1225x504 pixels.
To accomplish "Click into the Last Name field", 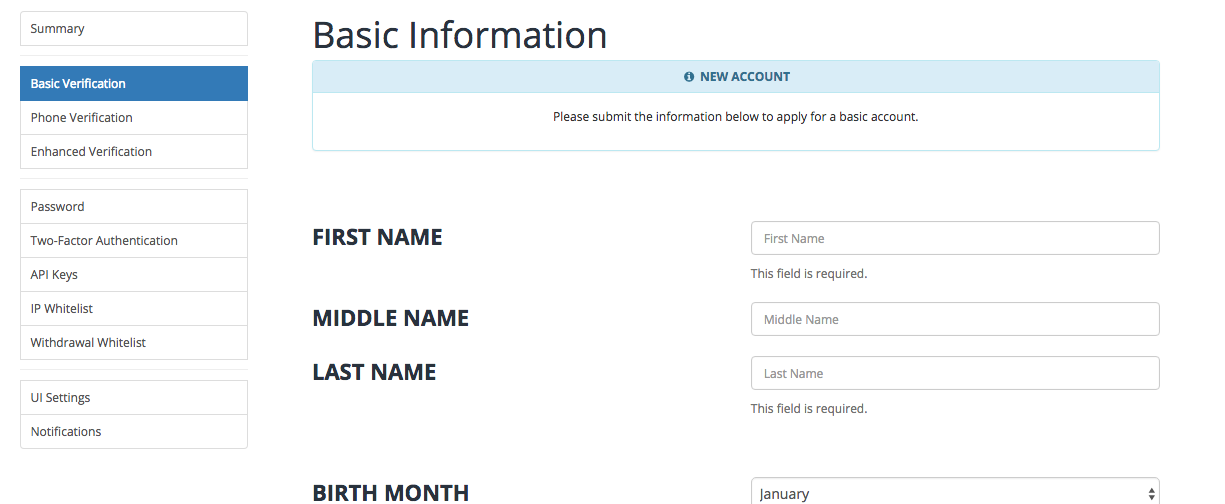I will click(954, 374).
